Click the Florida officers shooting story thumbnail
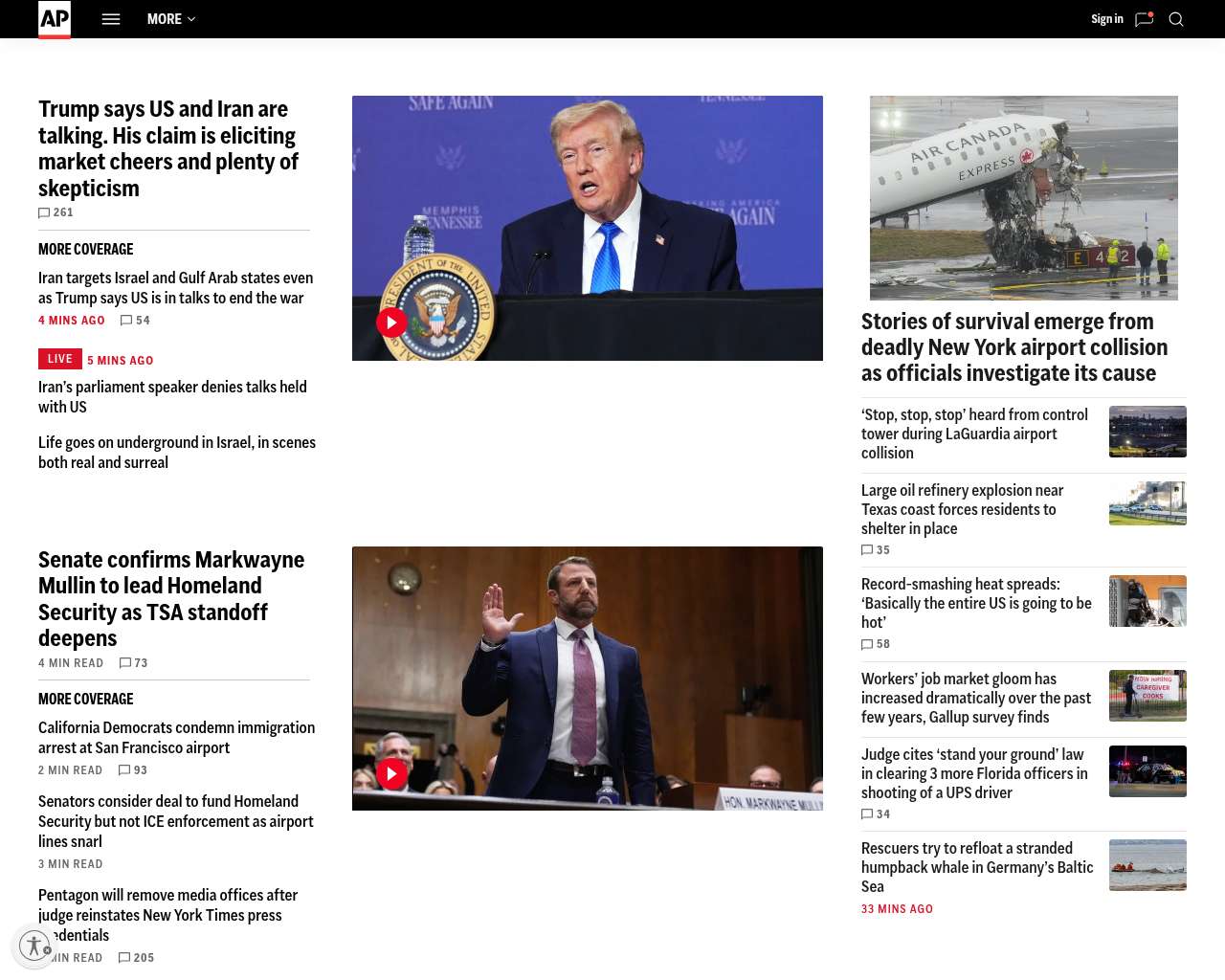 click(x=1147, y=771)
